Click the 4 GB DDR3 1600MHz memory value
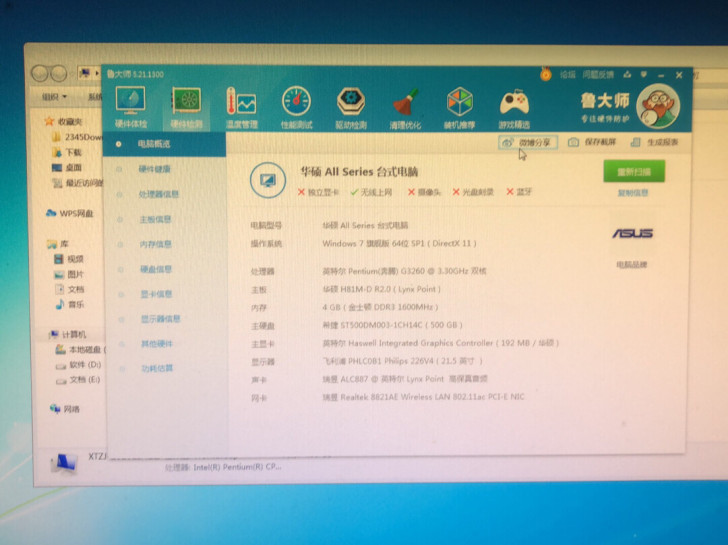 coord(380,307)
